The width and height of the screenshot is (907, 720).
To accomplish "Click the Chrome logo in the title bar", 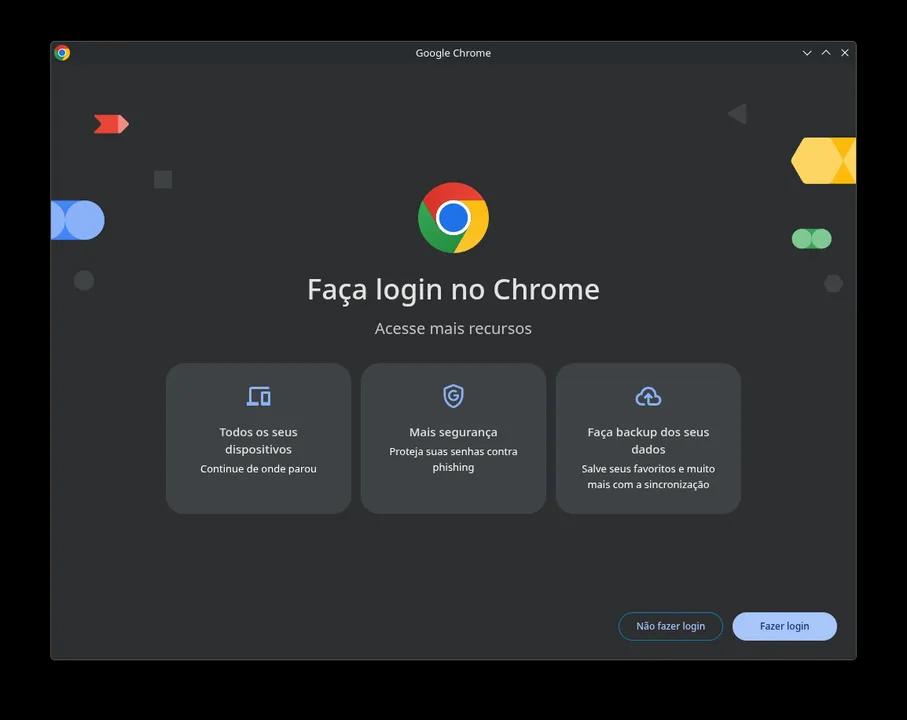I will [x=62, y=53].
